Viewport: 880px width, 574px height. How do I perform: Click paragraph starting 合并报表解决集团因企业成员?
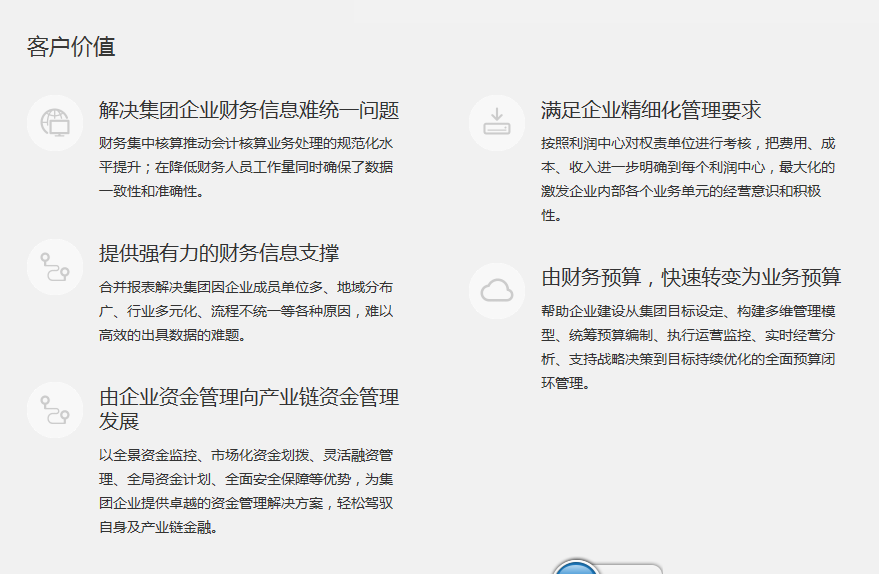click(246, 311)
